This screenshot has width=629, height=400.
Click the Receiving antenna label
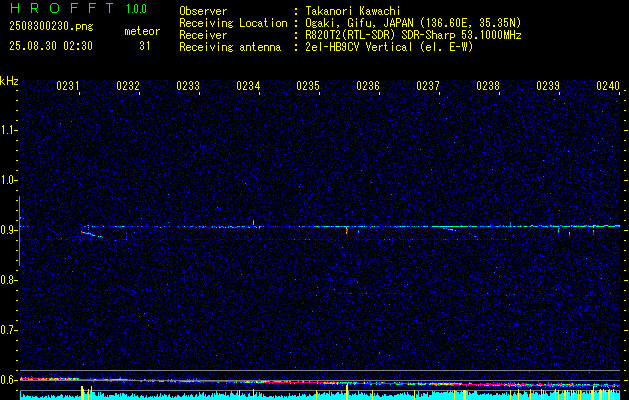[x=230, y=47]
